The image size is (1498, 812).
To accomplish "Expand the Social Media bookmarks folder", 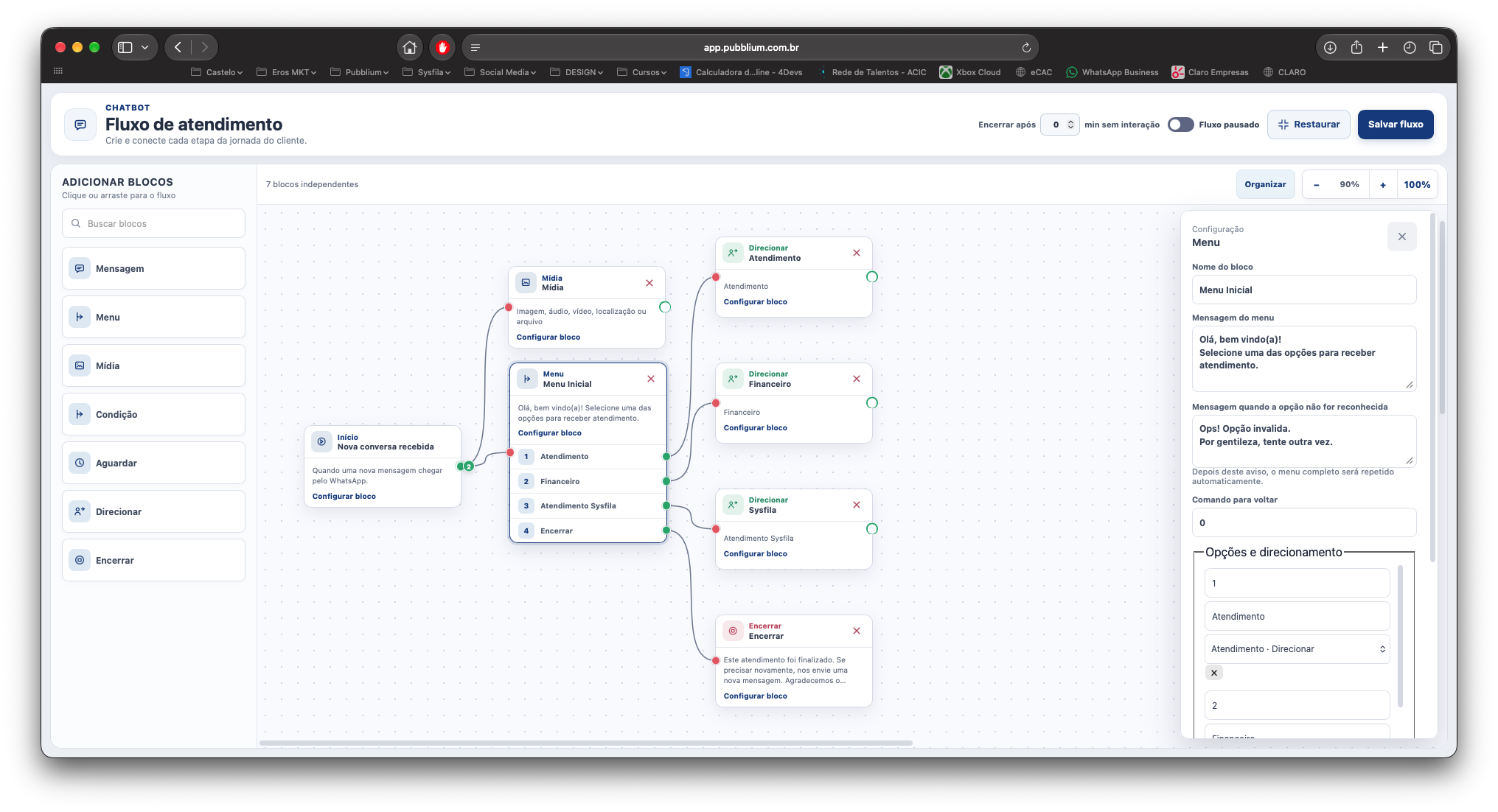I will tap(500, 72).
